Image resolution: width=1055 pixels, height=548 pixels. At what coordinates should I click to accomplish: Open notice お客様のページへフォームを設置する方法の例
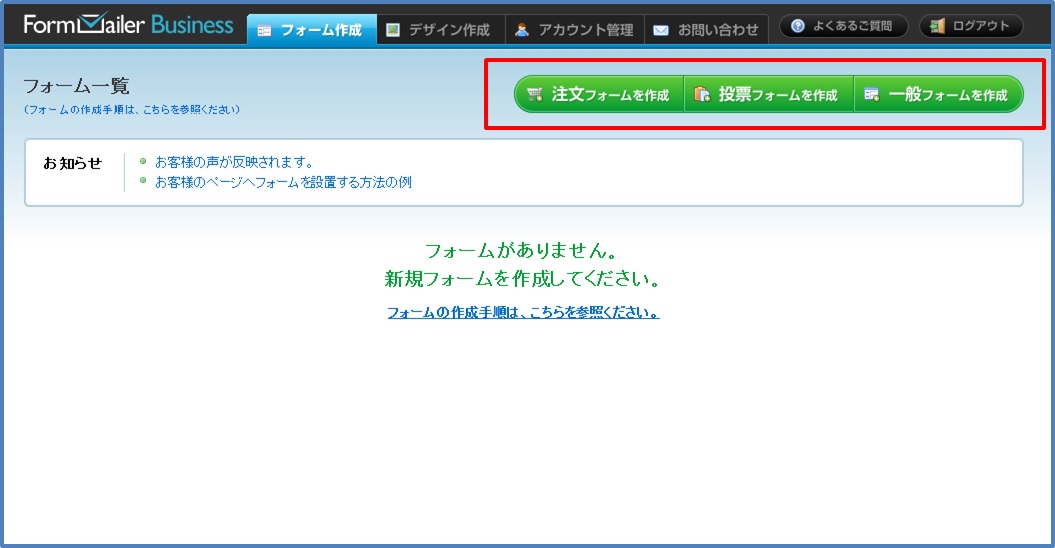tap(283, 182)
